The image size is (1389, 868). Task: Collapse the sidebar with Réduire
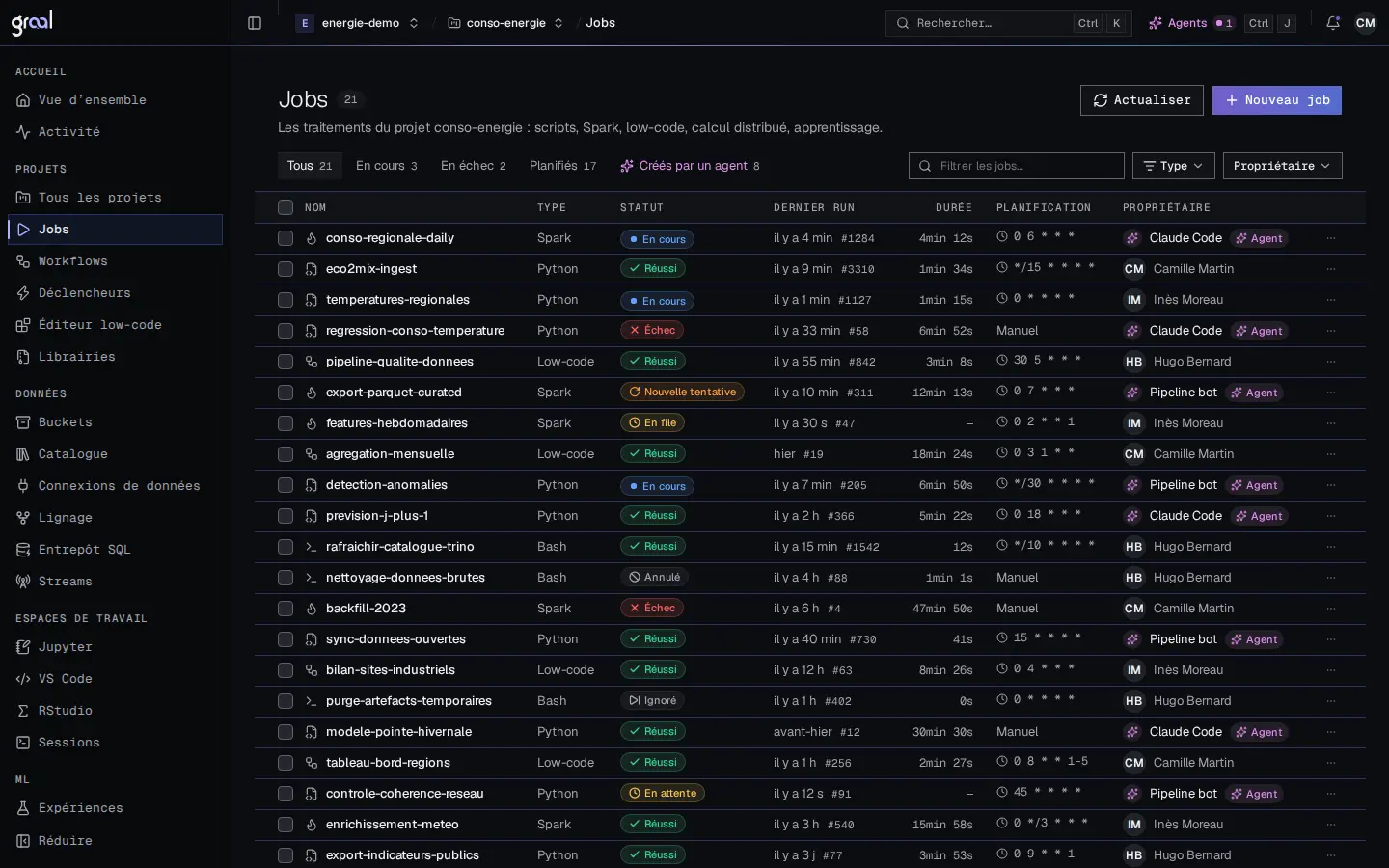click(x=115, y=841)
